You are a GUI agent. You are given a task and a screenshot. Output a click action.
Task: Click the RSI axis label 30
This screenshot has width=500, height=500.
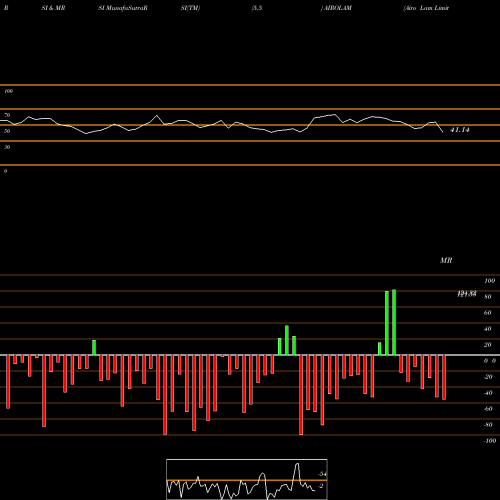[x=7, y=147]
